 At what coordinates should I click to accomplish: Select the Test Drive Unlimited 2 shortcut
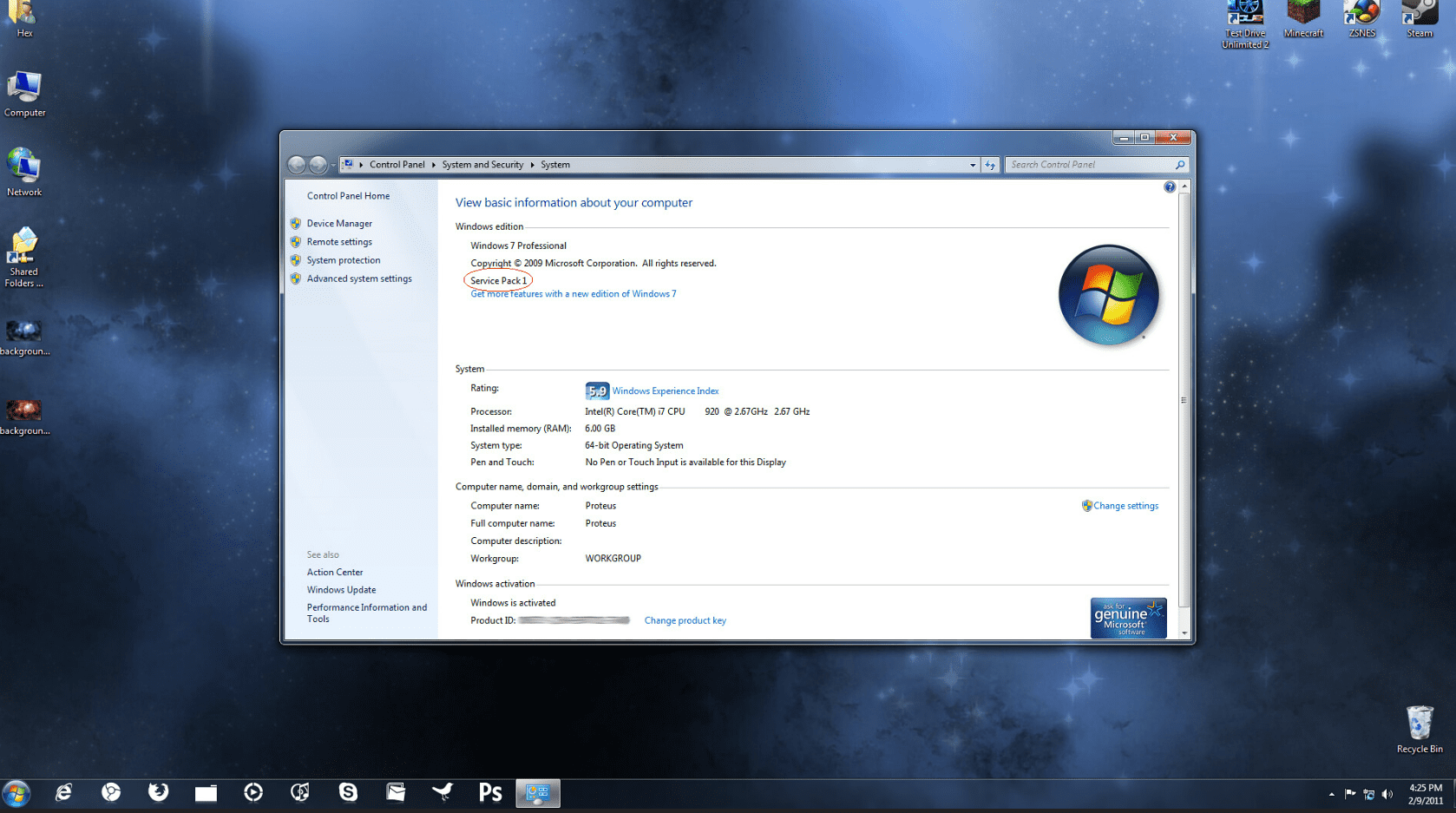click(x=1245, y=25)
